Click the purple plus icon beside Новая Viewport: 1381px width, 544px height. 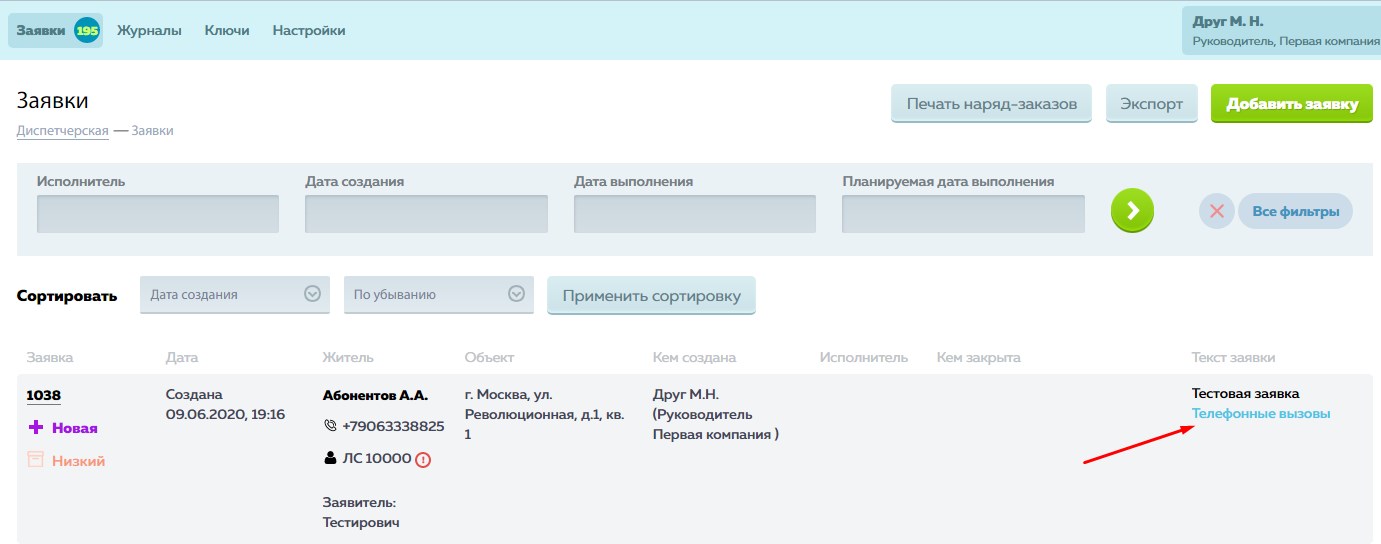[x=36, y=428]
